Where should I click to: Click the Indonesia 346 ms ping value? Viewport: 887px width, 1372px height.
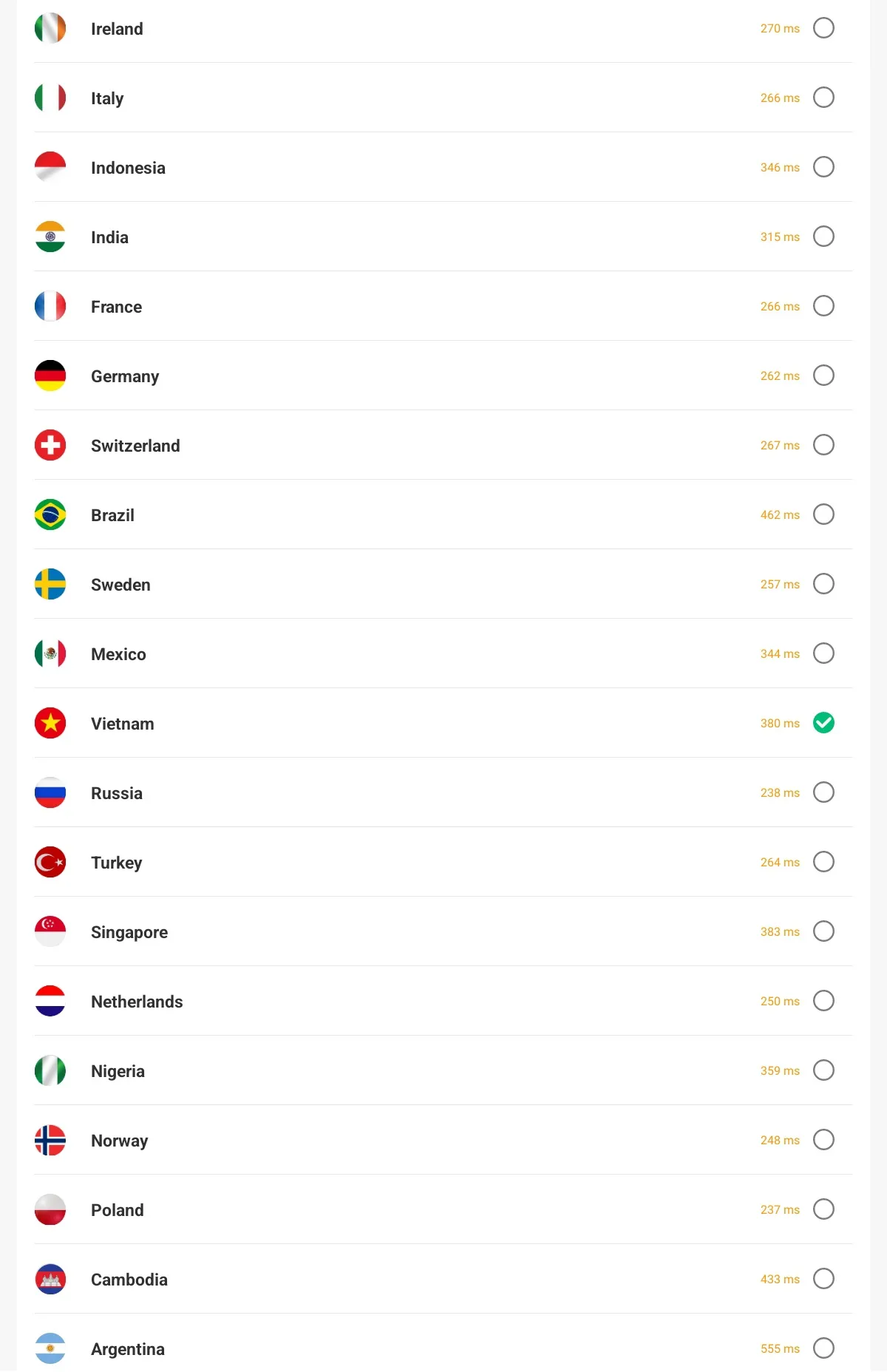click(780, 168)
